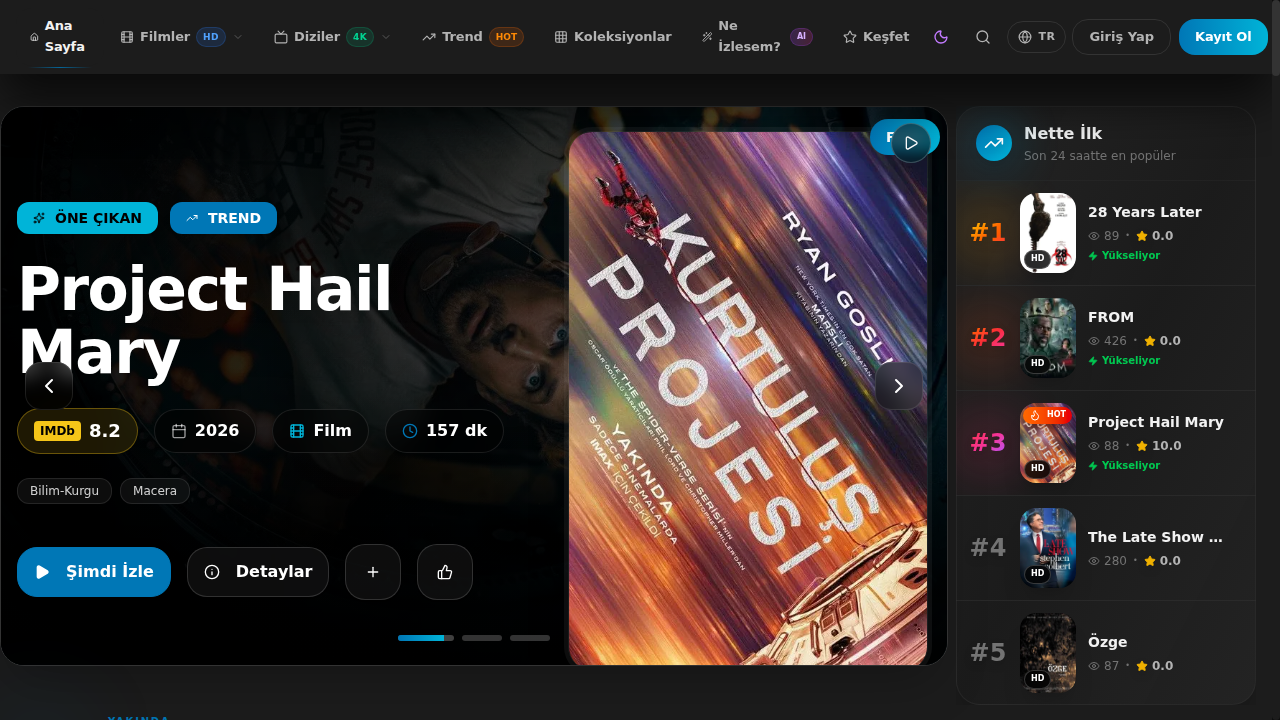Like the film with the thumbs-up icon
Viewport: 1280px width, 720px height.
coord(445,572)
